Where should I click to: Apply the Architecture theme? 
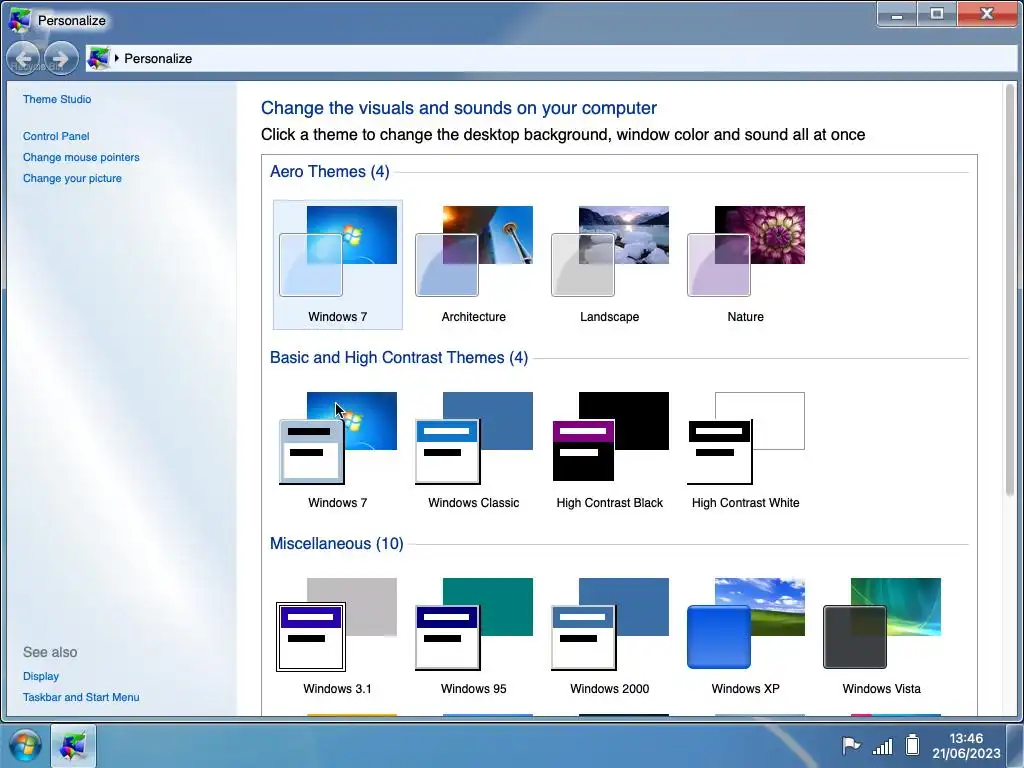[x=473, y=264]
